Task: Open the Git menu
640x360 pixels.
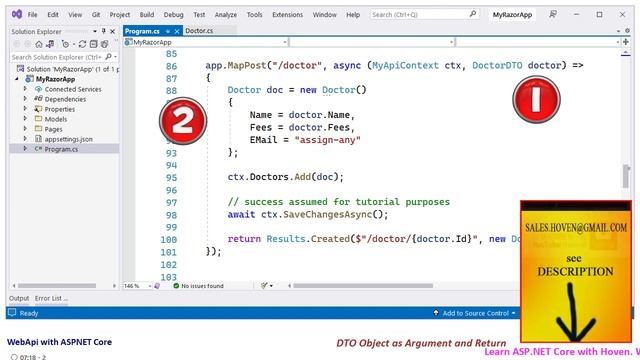Action: pyautogui.click(x=96, y=15)
